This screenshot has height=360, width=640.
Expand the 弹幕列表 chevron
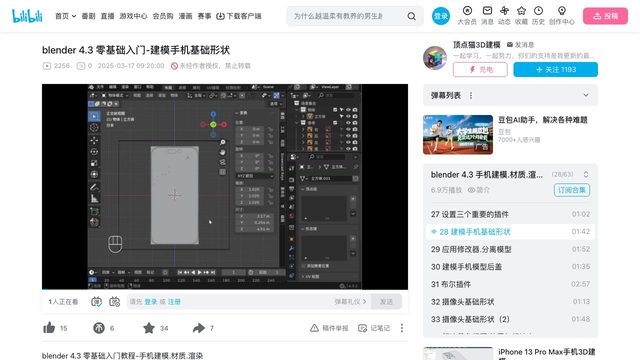pyautogui.click(x=586, y=95)
